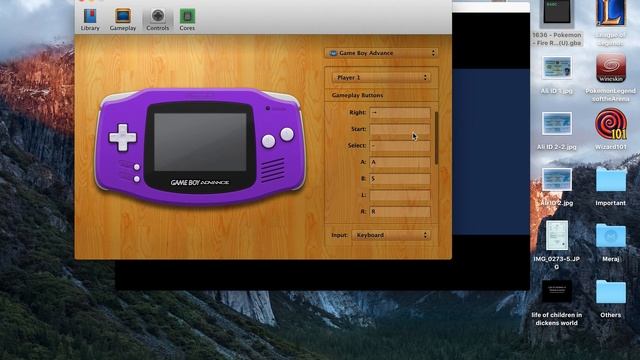Open the Library preferences tab
The height and width of the screenshot is (360, 640).
click(90, 20)
